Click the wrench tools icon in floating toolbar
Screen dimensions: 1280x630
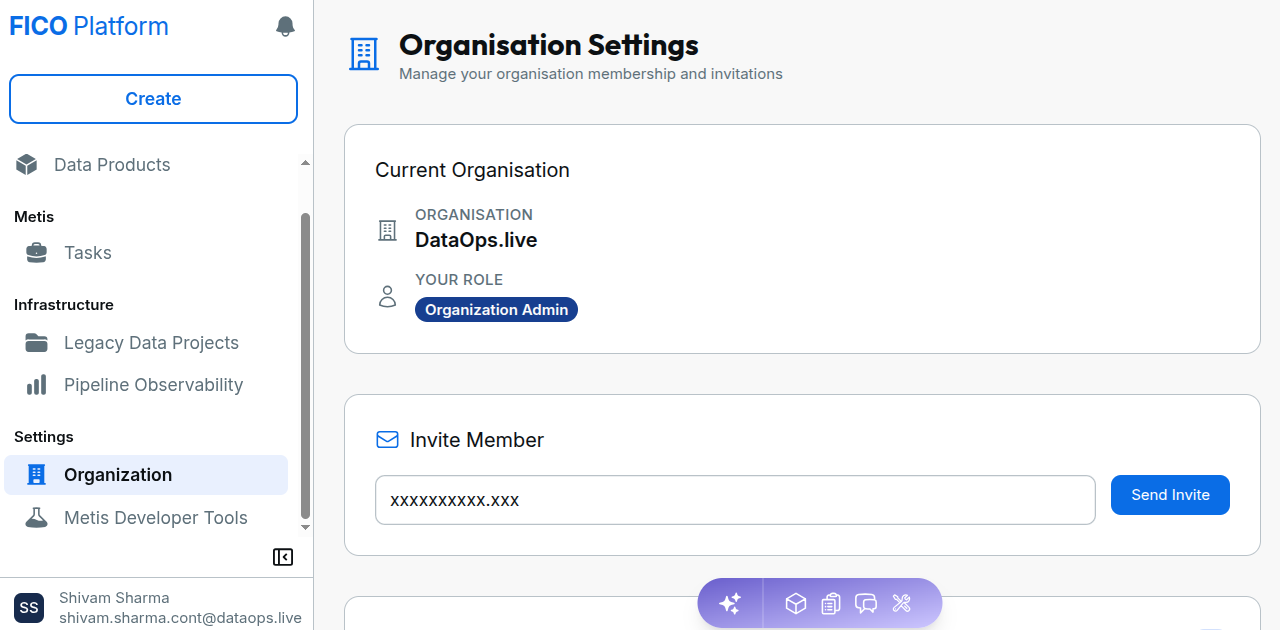click(901, 603)
